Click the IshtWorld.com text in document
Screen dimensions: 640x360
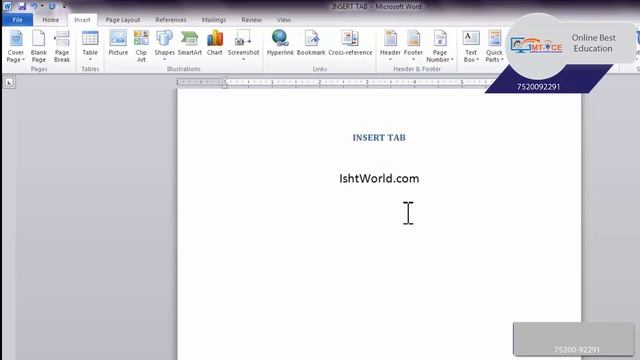click(x=379, y=178)
